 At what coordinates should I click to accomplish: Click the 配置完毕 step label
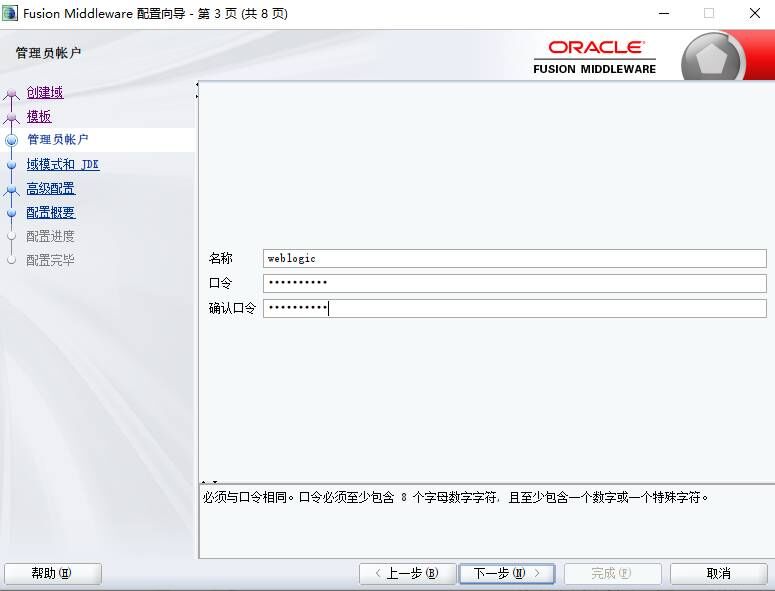[50, 260]
